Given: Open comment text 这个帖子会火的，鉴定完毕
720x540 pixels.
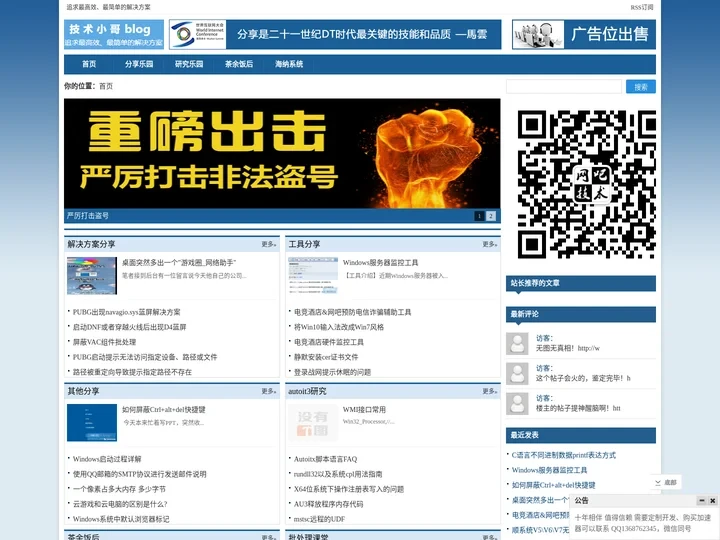Looking at the screenshot, I should click(x=583, y=378).
